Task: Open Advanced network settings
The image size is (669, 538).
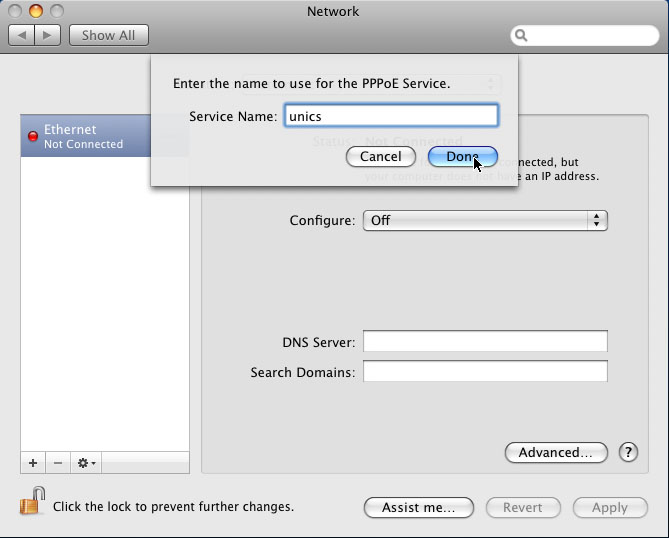Action: pos(556,452)
